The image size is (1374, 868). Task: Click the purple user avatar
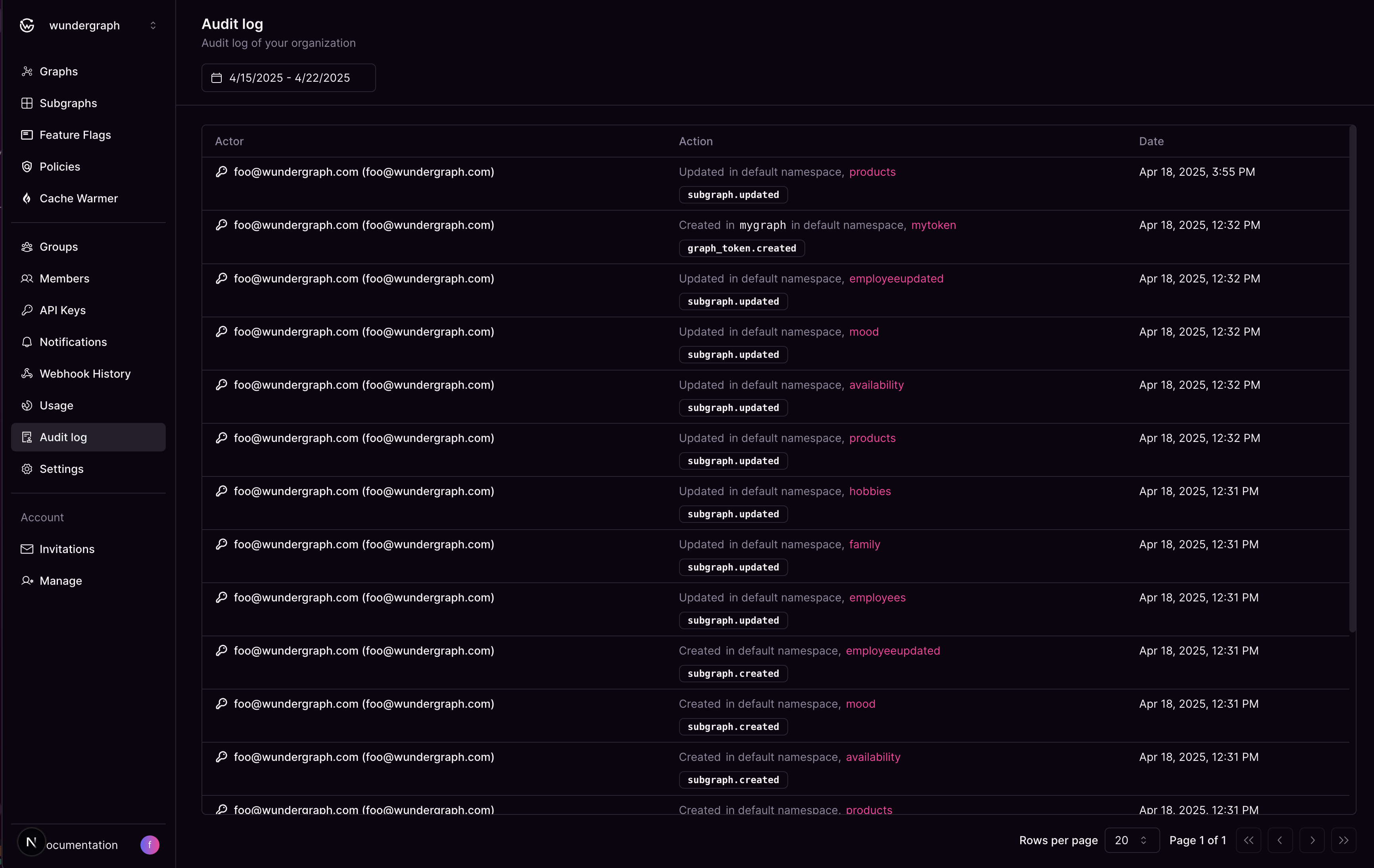tap(150, 845)
